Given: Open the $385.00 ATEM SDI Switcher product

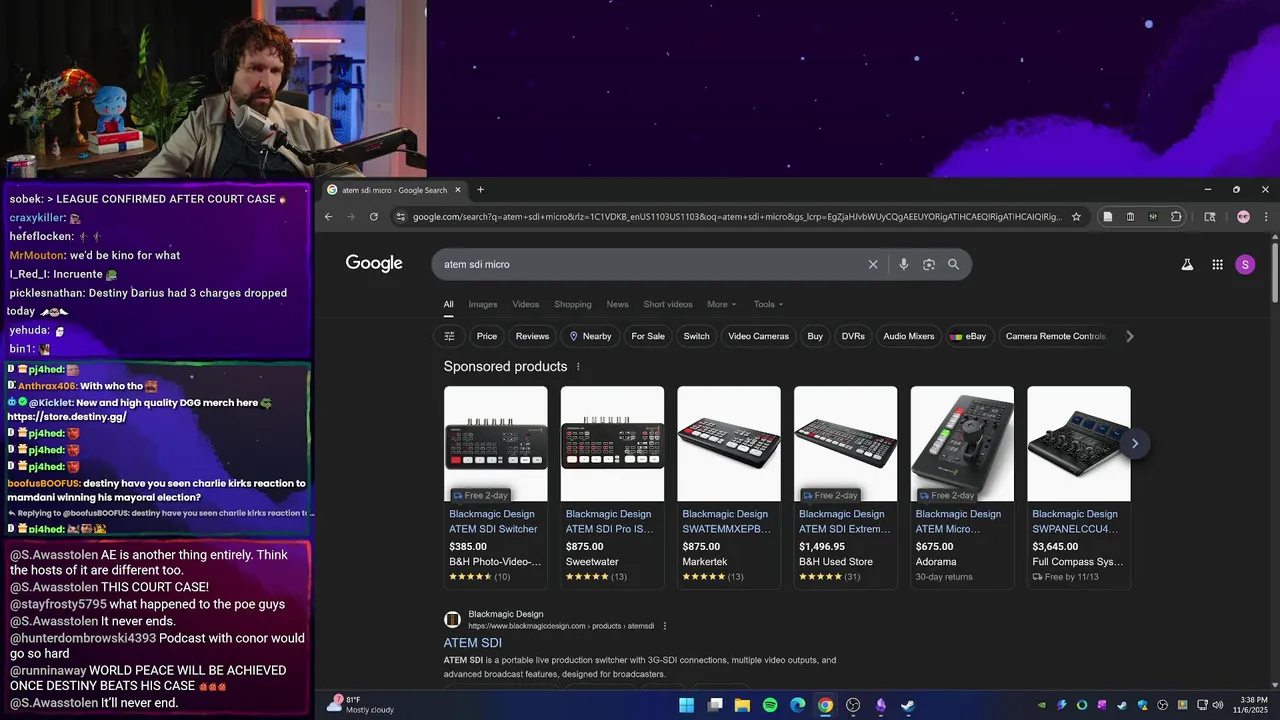Looking at the screenshot, I should 496,486.
